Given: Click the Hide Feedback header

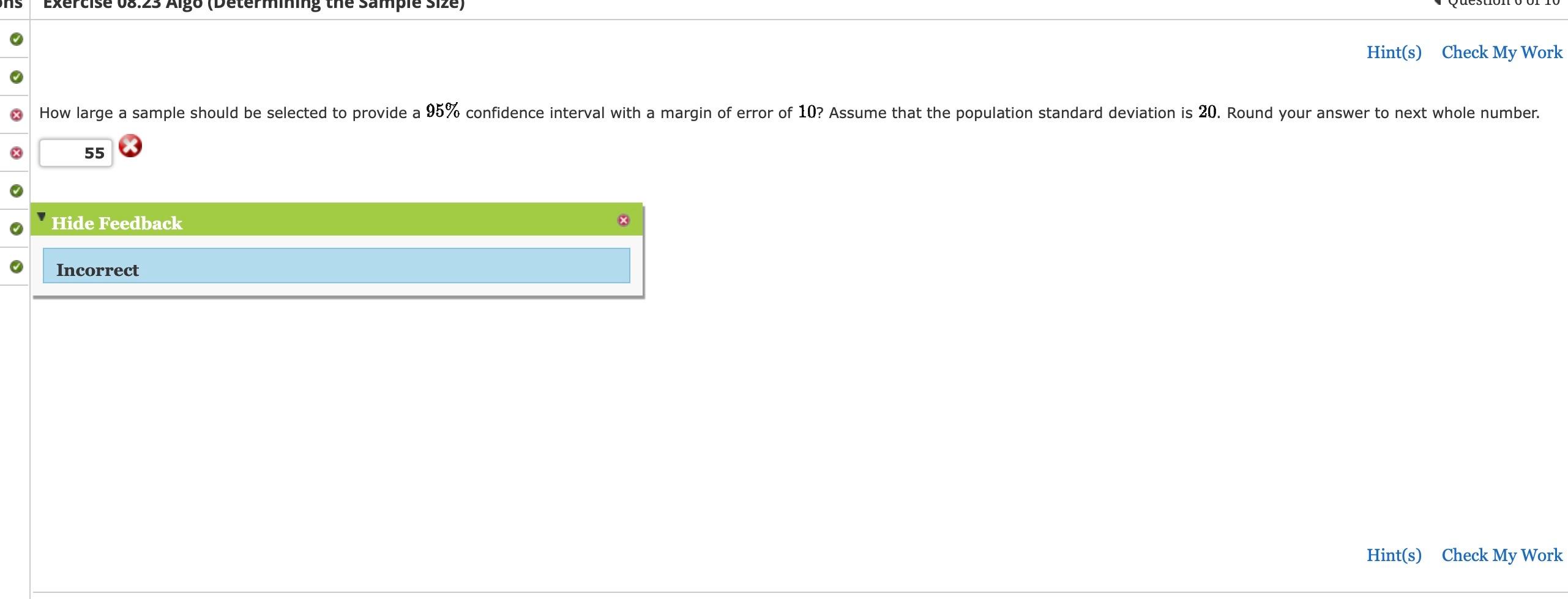Looking at the screenshot, I should click(x=117, y=223).
